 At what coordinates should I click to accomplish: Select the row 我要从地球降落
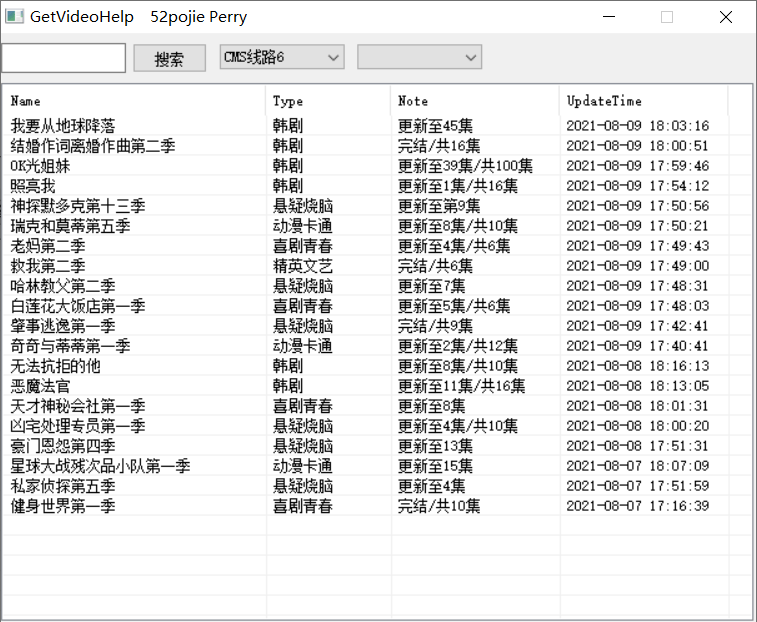pos(63,126)
